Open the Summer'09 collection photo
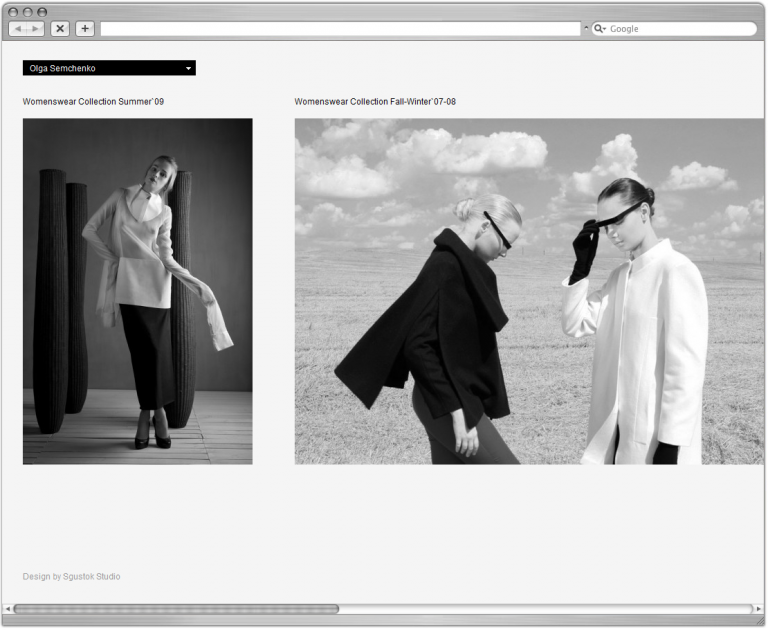The height and width of the screenshot is (630, 768). point(138,291)
